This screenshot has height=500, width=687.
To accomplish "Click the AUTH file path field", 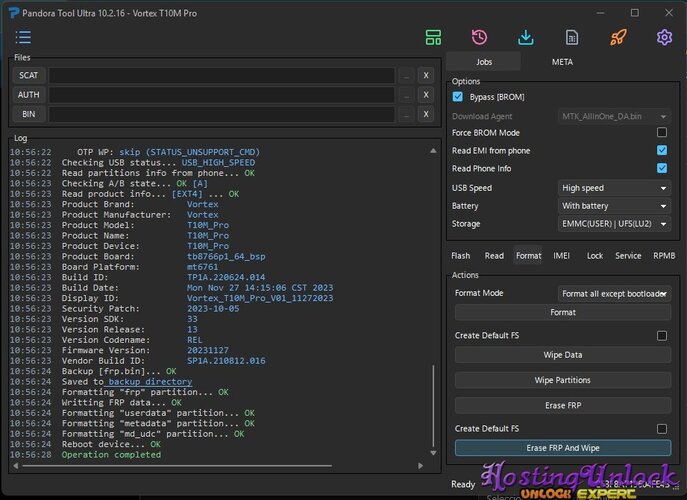I will point(222,95).
